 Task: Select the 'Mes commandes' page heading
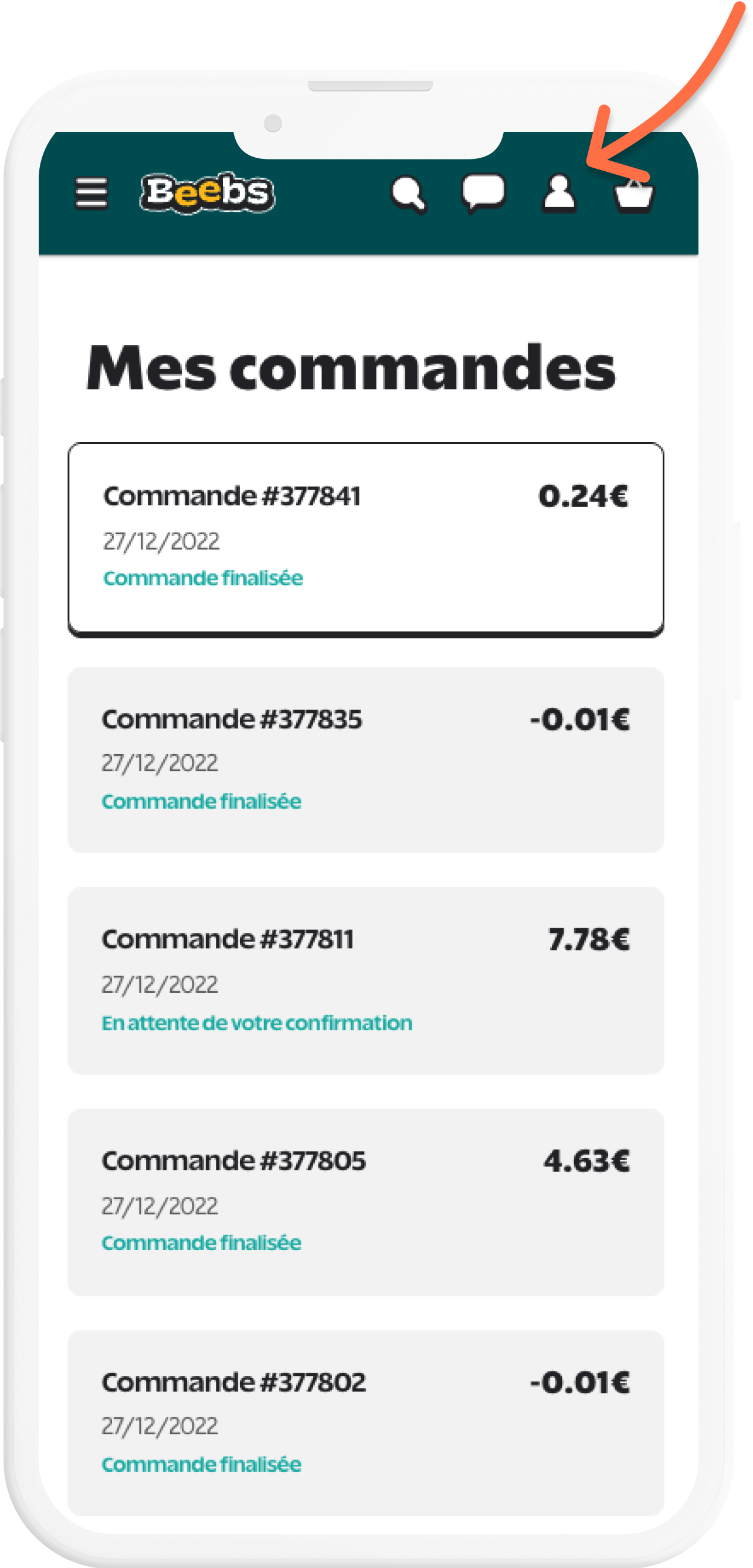351,367
